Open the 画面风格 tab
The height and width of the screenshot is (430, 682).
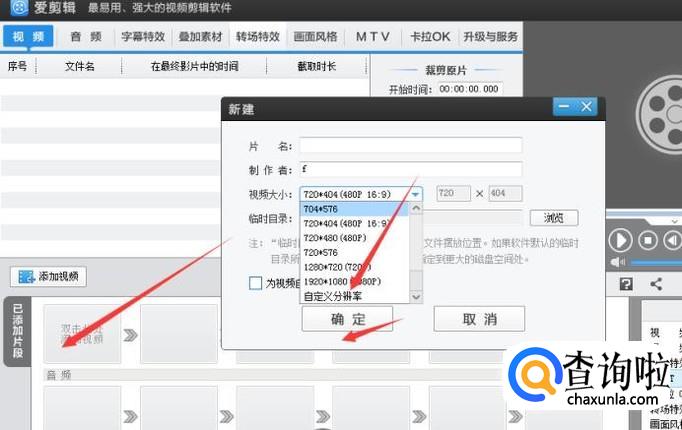315,37
